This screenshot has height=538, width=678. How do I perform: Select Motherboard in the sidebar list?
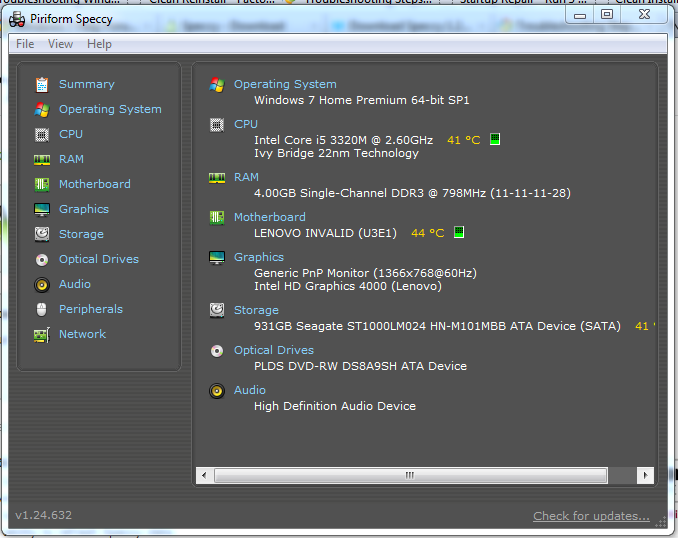coord(95,185)
